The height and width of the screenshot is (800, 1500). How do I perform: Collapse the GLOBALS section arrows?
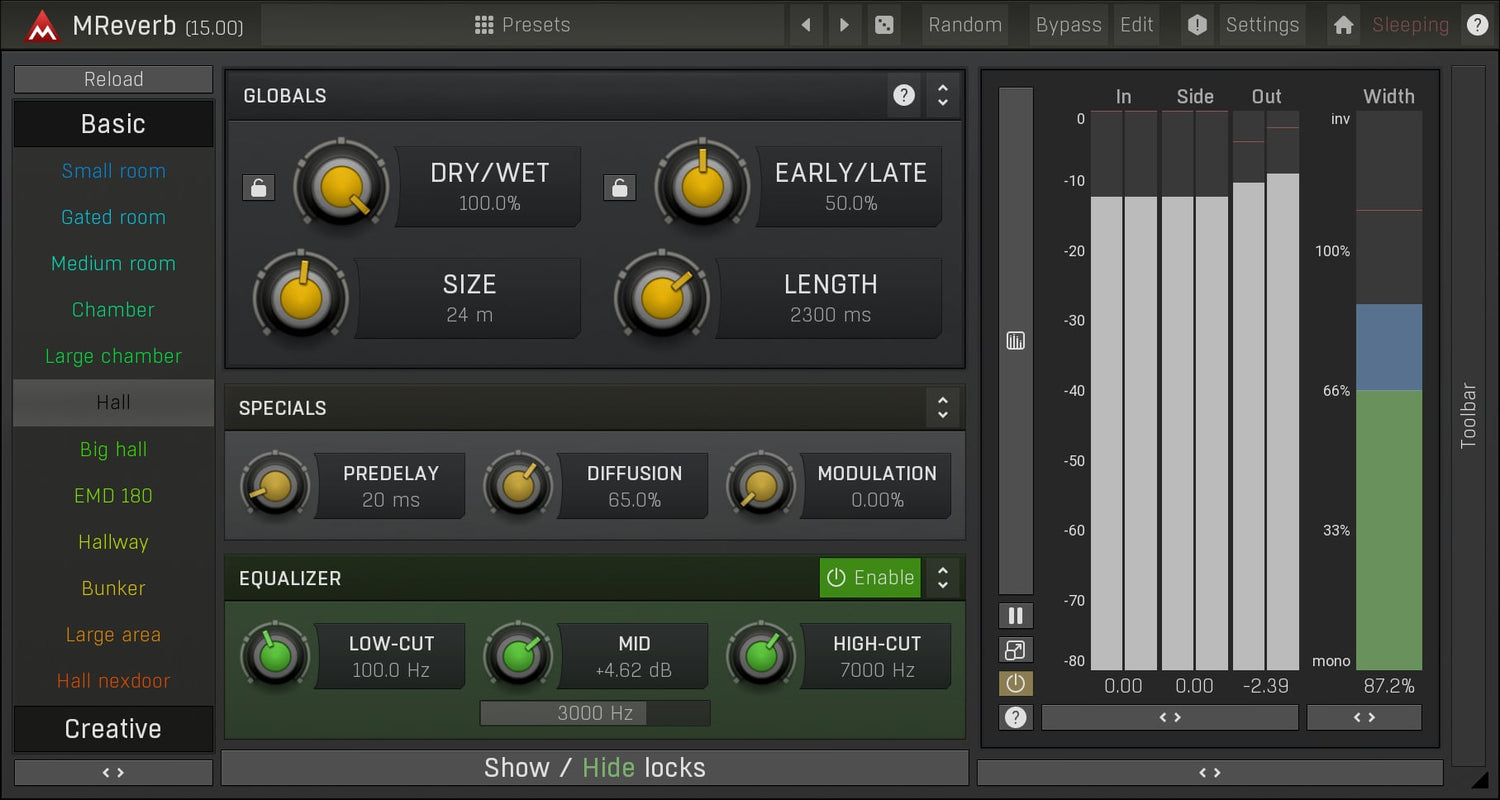[942, 96]
